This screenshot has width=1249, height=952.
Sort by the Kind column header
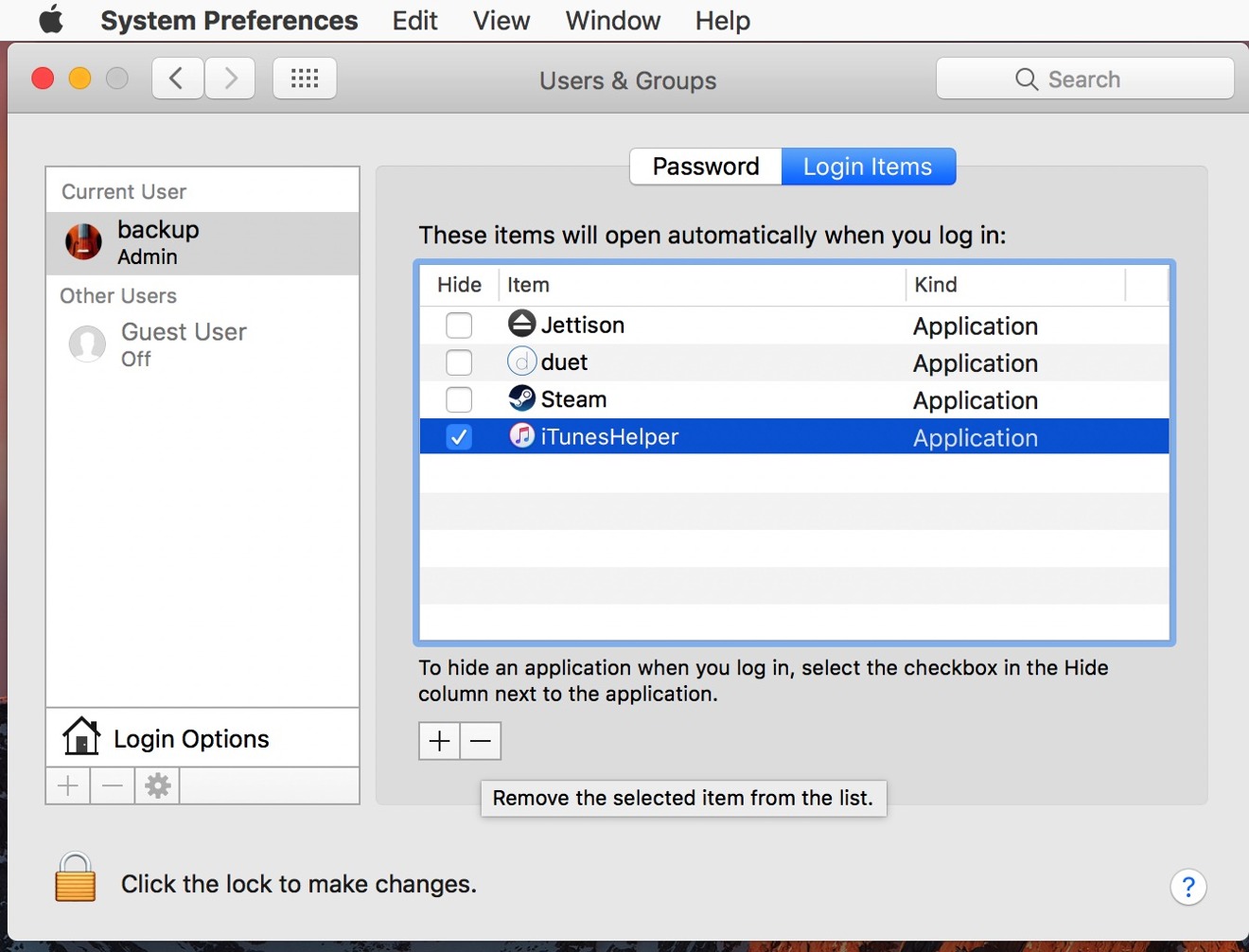click(1015, 285)
